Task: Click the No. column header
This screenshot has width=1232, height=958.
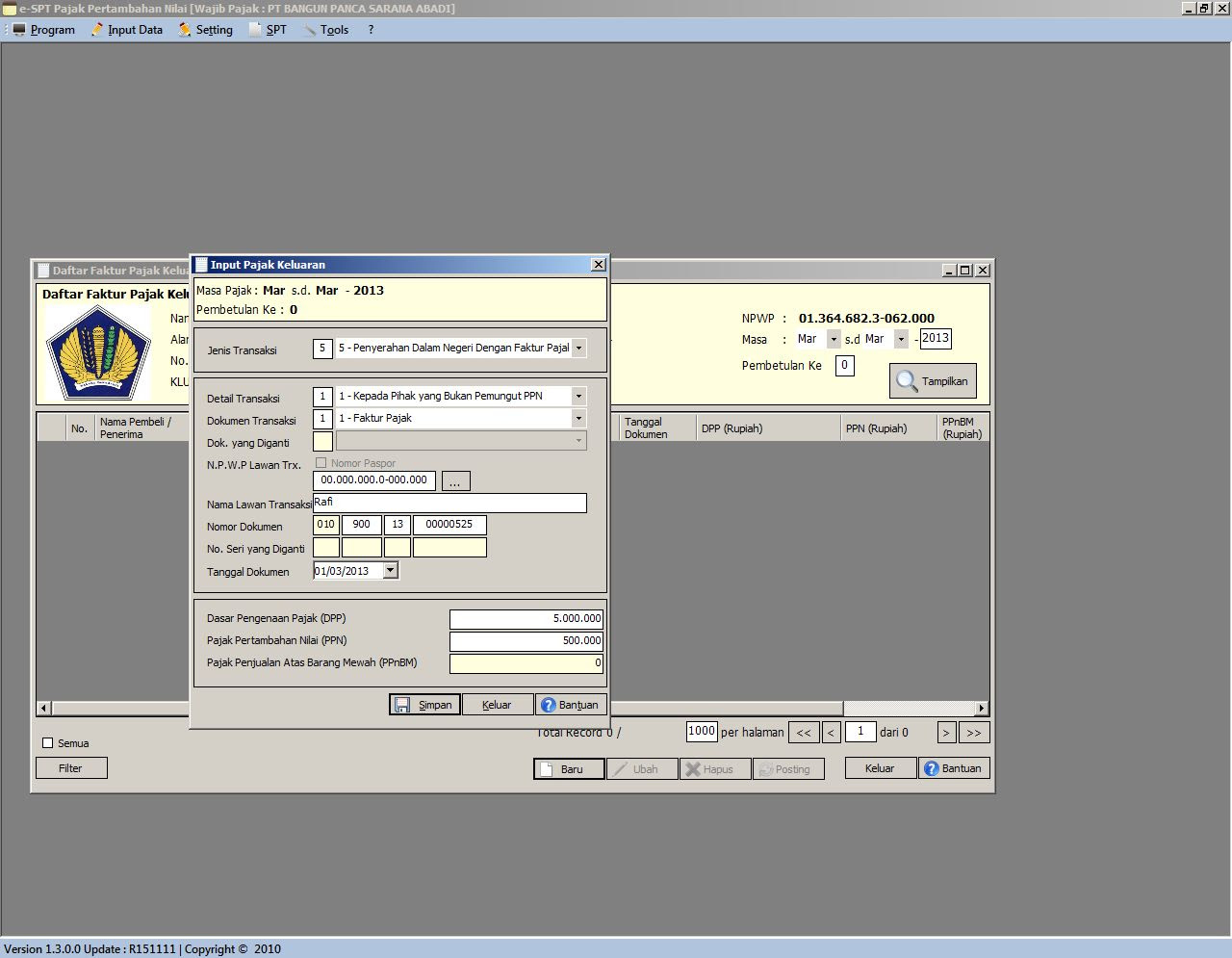Action: tap(80, 428)
